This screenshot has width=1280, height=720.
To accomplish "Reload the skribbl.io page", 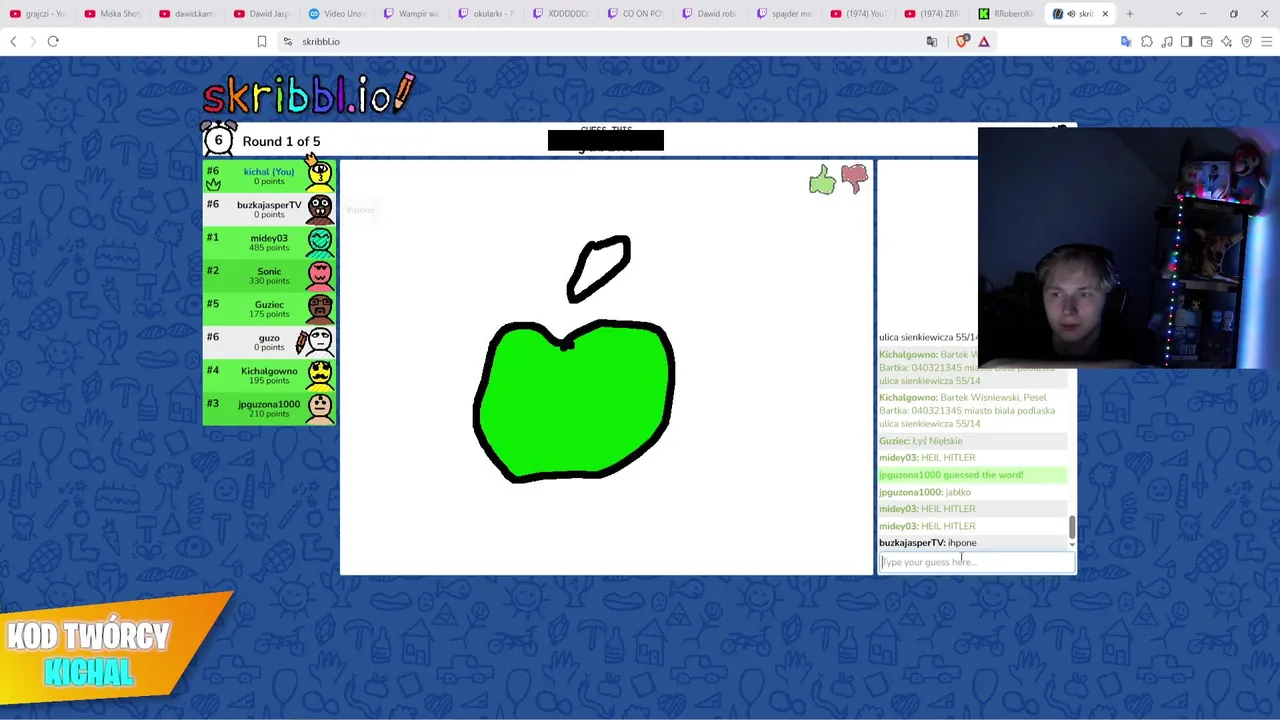I will 53,41.
